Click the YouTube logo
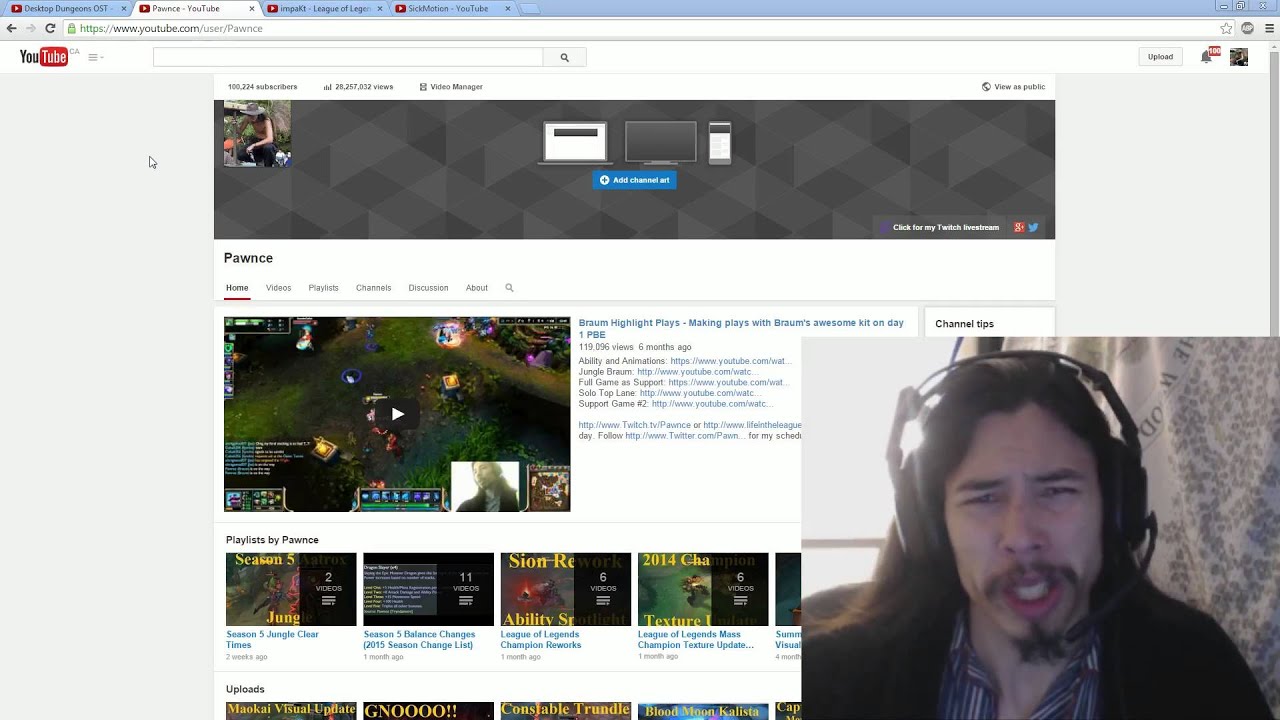The width and height of the screenshot is (1280, 720). click(43, 57)
